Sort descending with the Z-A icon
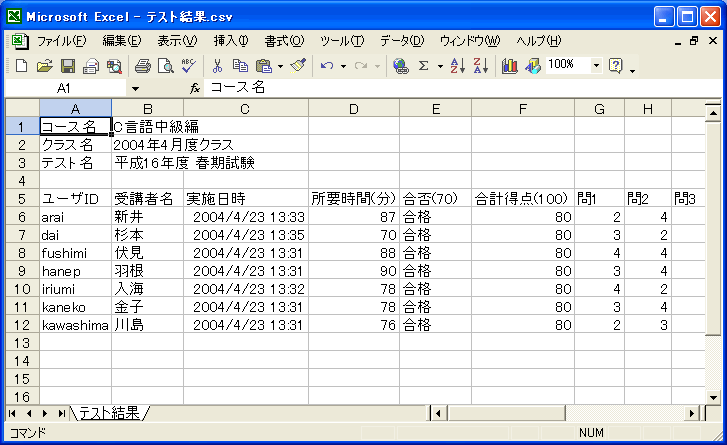The width and height of the screenshot is (727, 445). (x=481, y=66)
